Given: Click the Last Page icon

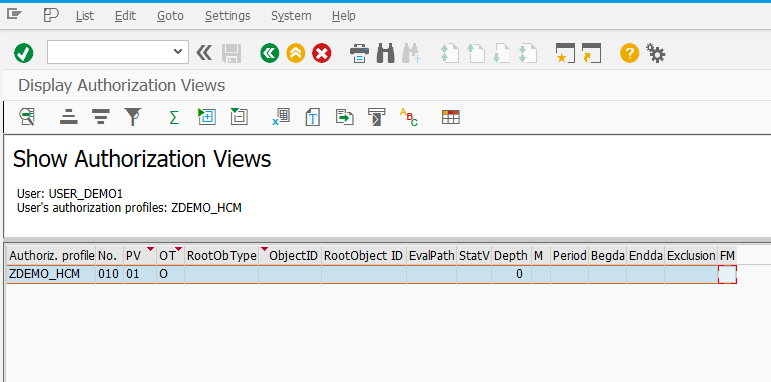Looking at the screenshot, I should point(528,53).
